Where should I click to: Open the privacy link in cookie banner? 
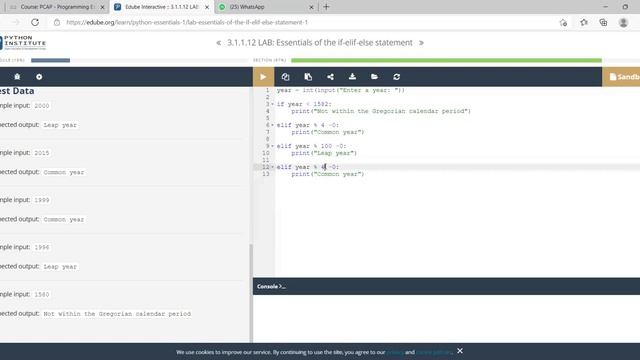[x=395, y=352]
